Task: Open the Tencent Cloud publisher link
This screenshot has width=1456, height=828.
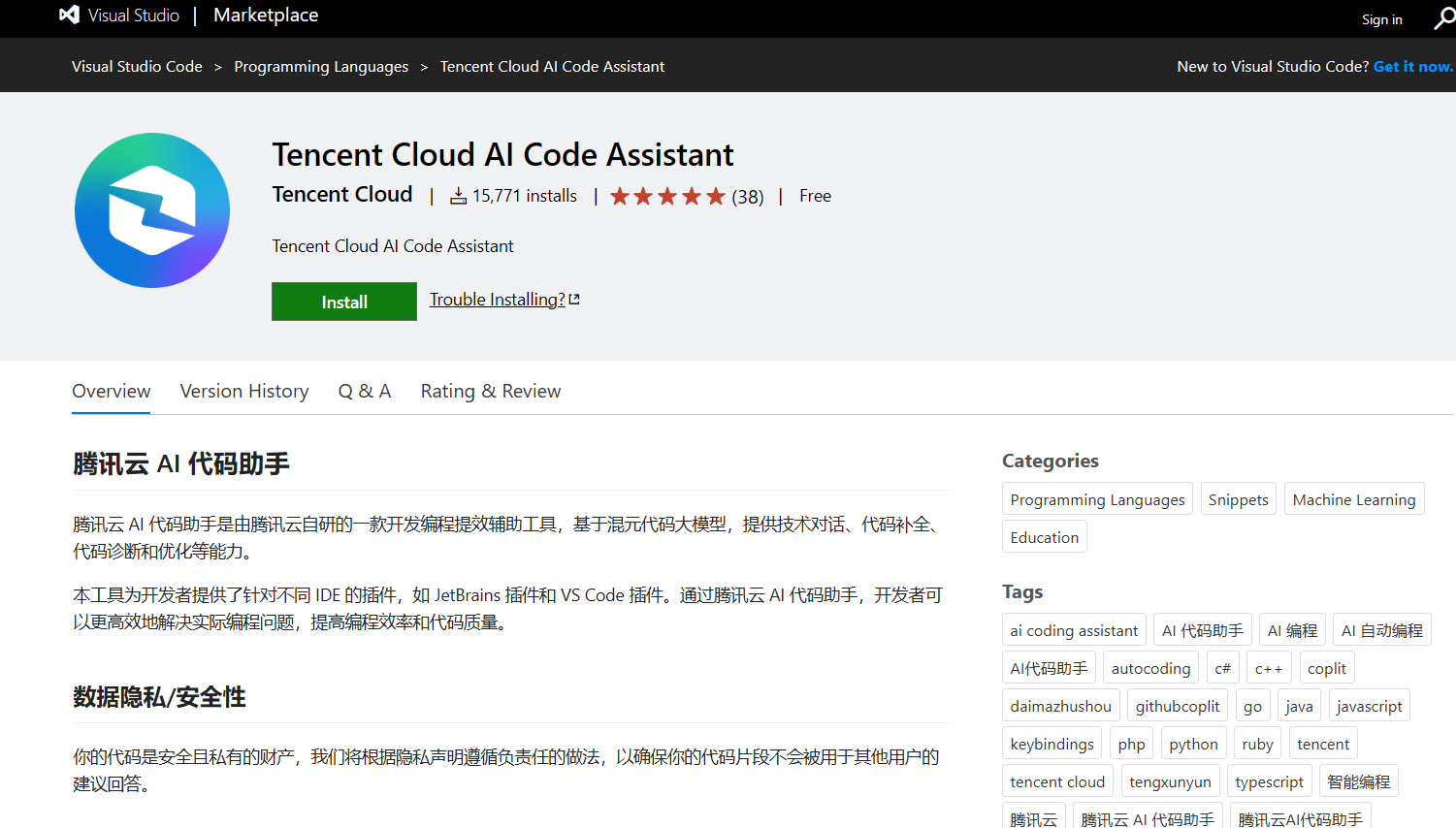Action: [342, 194]
